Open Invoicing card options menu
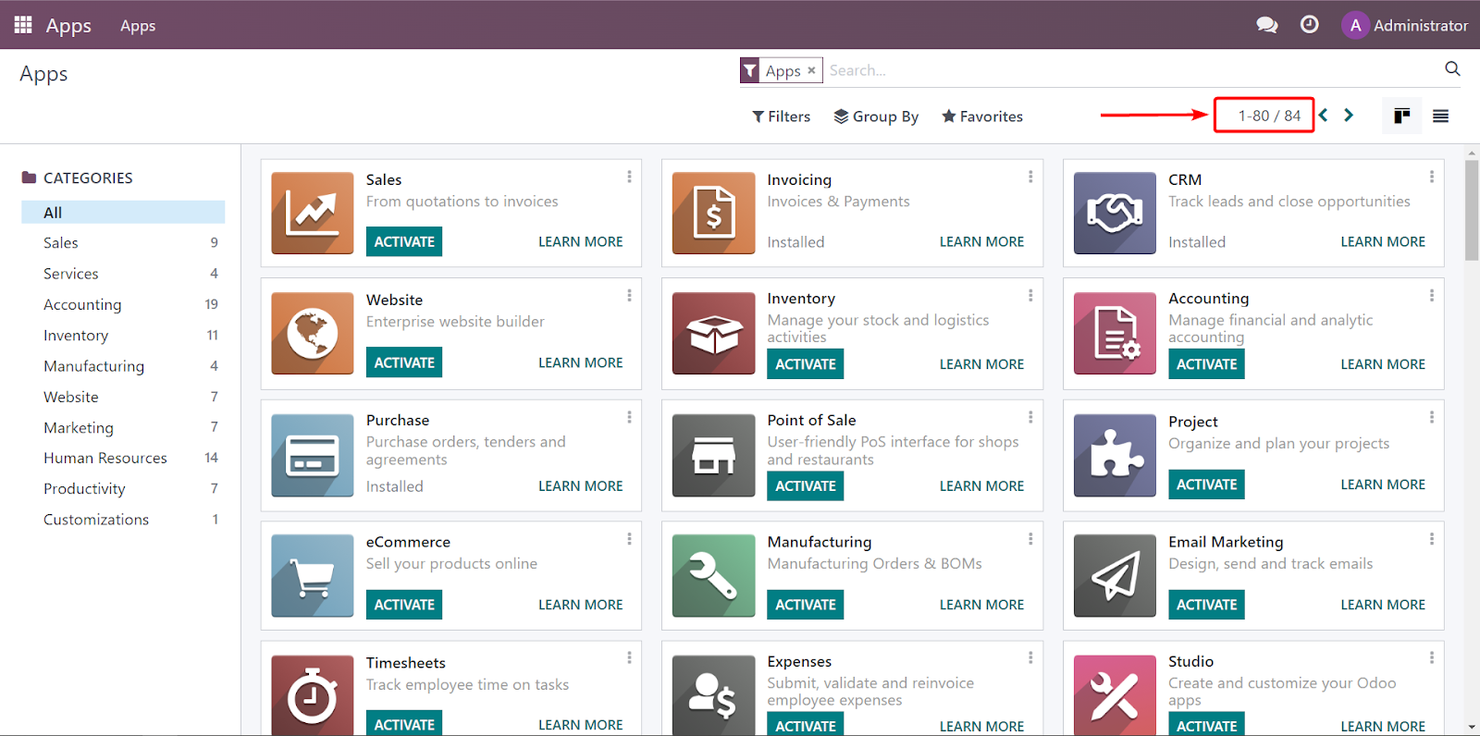 click(1030, 177)
